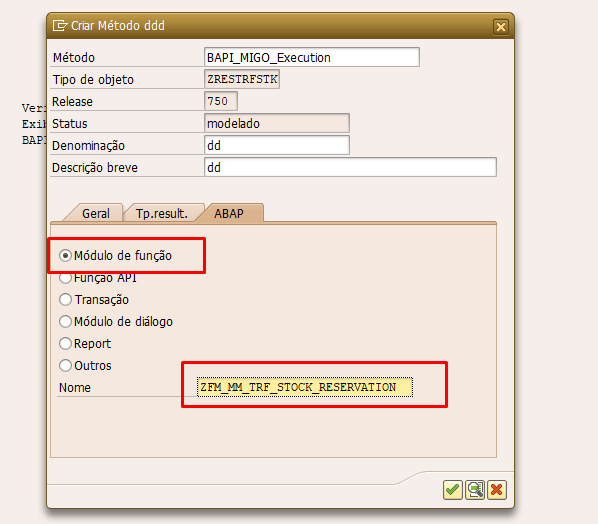
Task: Click the Nome label
Action: point(75,387)
